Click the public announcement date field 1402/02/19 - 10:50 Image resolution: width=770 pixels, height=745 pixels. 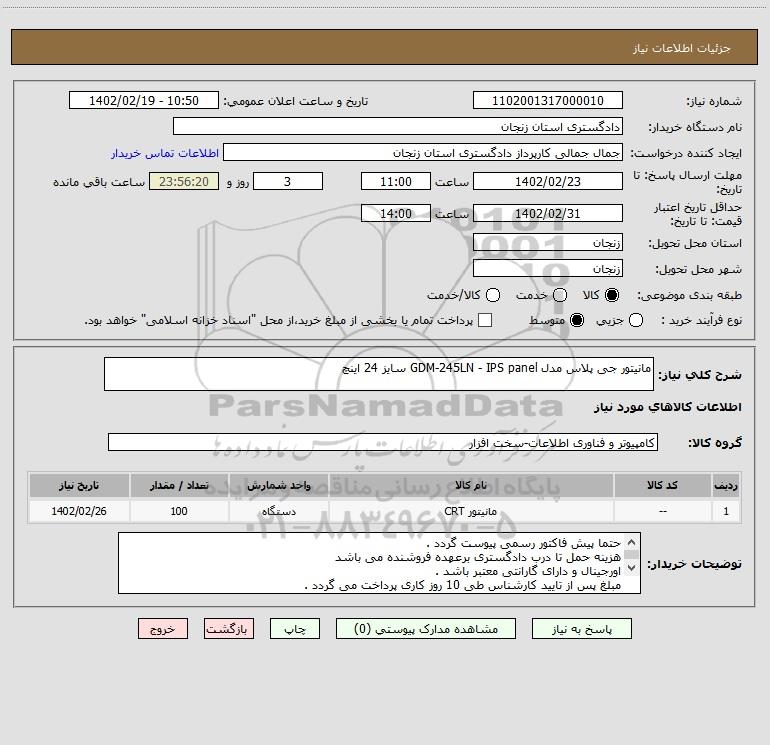(144, 100)
